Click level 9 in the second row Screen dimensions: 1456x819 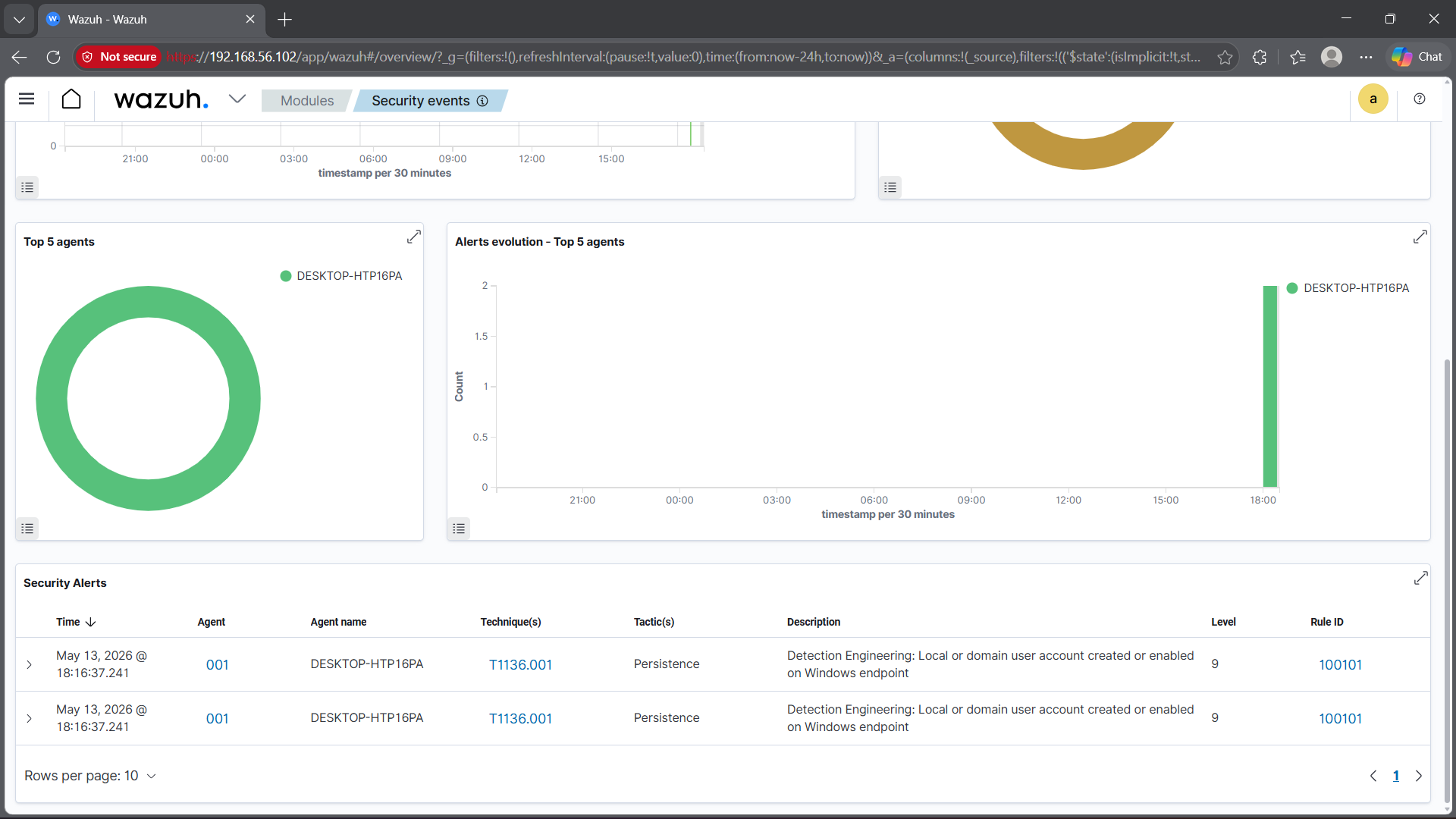(x=1214, y=717)
